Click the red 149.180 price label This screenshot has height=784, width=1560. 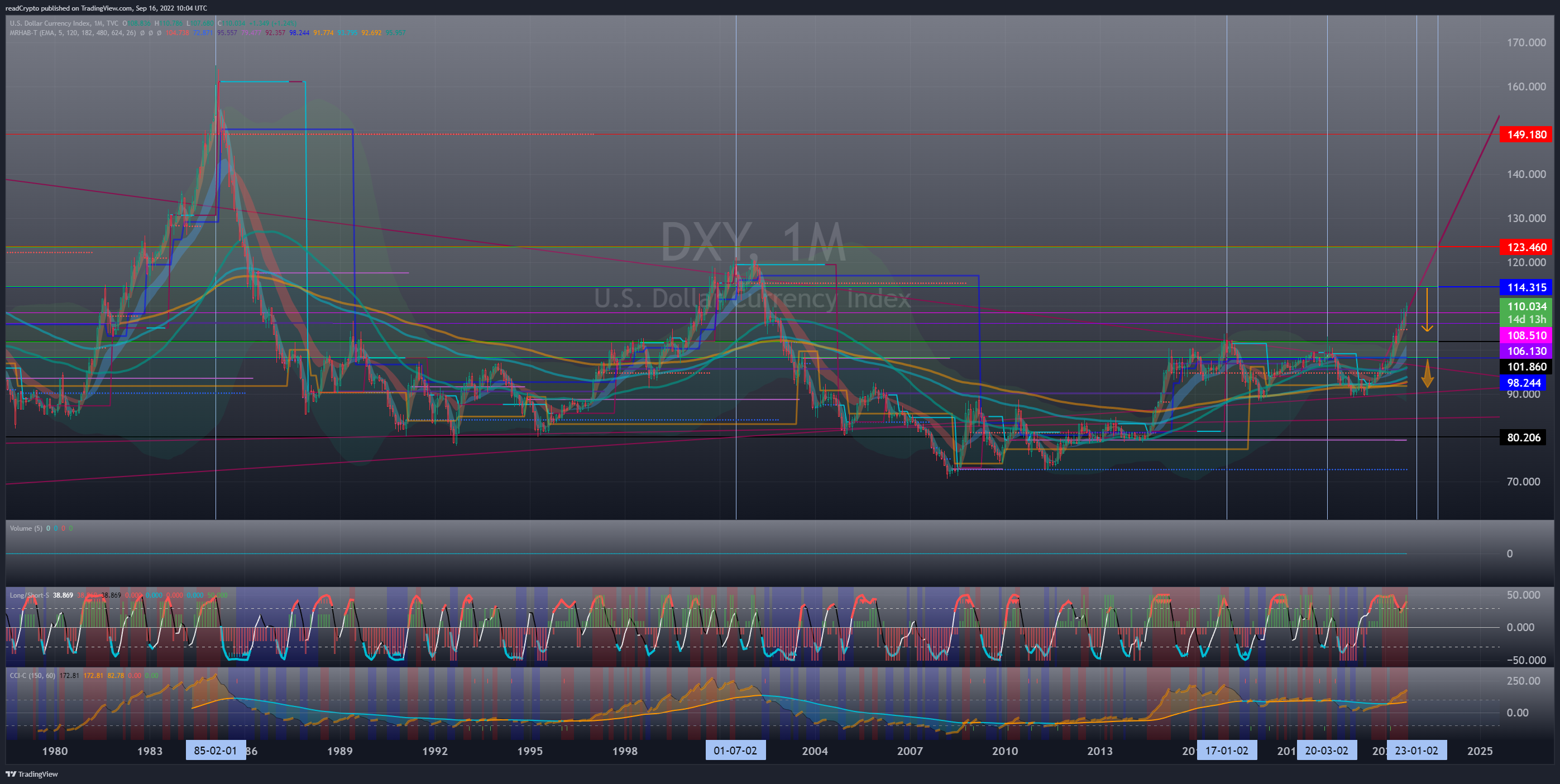(x=1525, y=134)
